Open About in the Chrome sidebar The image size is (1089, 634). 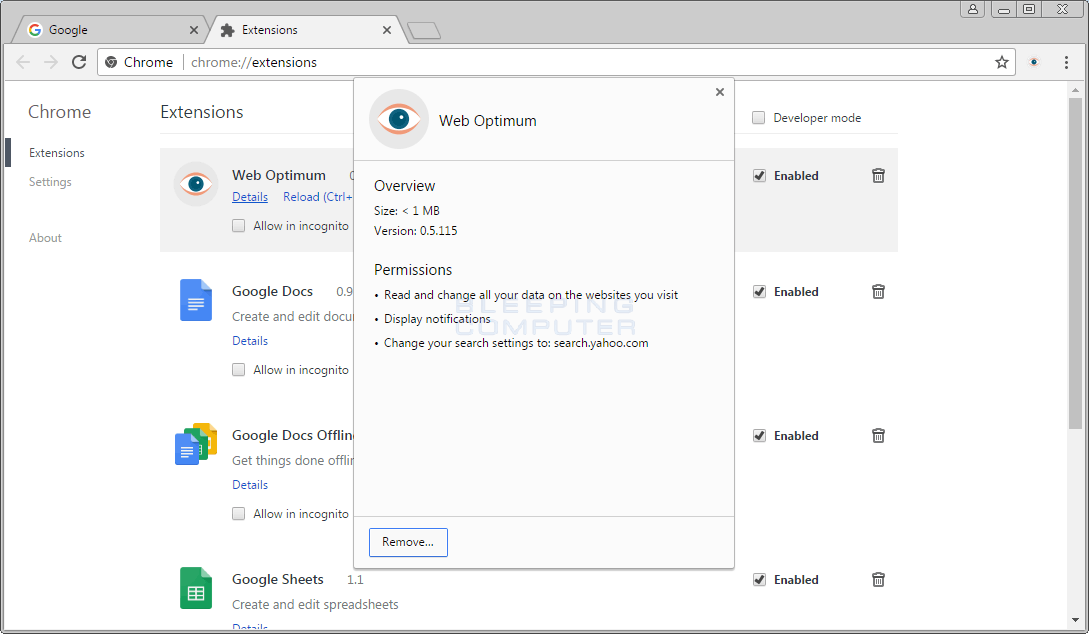[x=45, y=237]
